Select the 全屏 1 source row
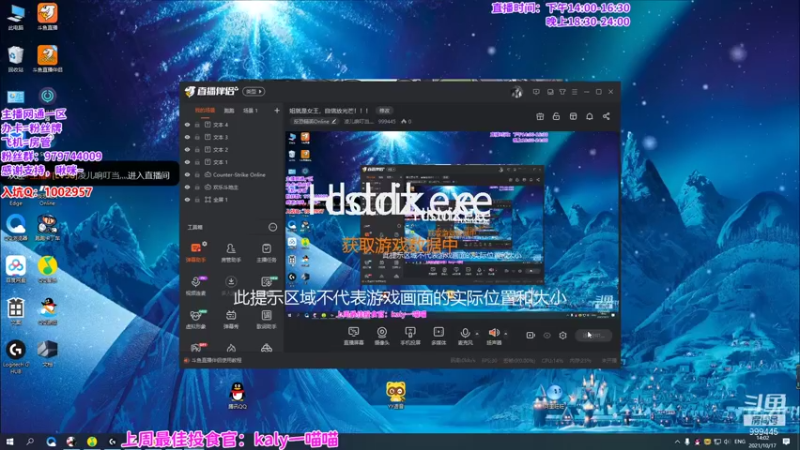800x450 pixels. click(232, 199)
